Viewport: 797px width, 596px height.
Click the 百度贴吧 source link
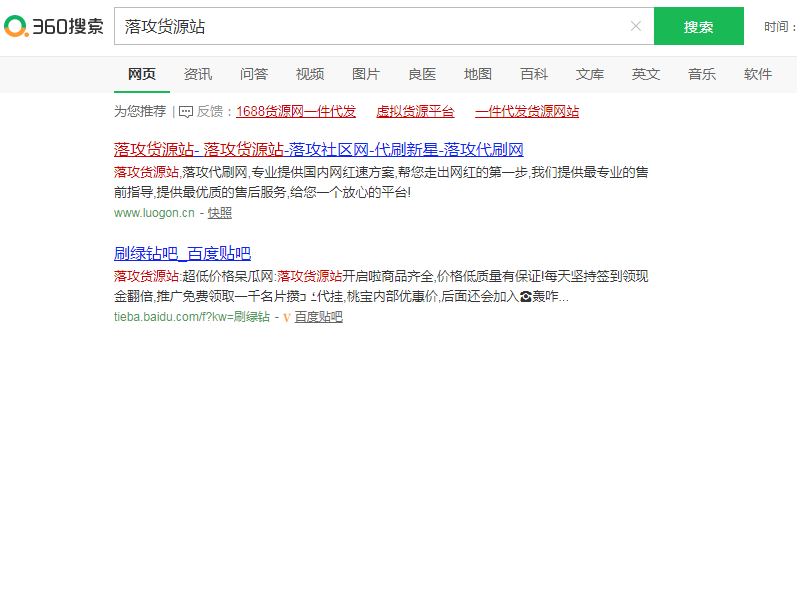coord(319,317)
